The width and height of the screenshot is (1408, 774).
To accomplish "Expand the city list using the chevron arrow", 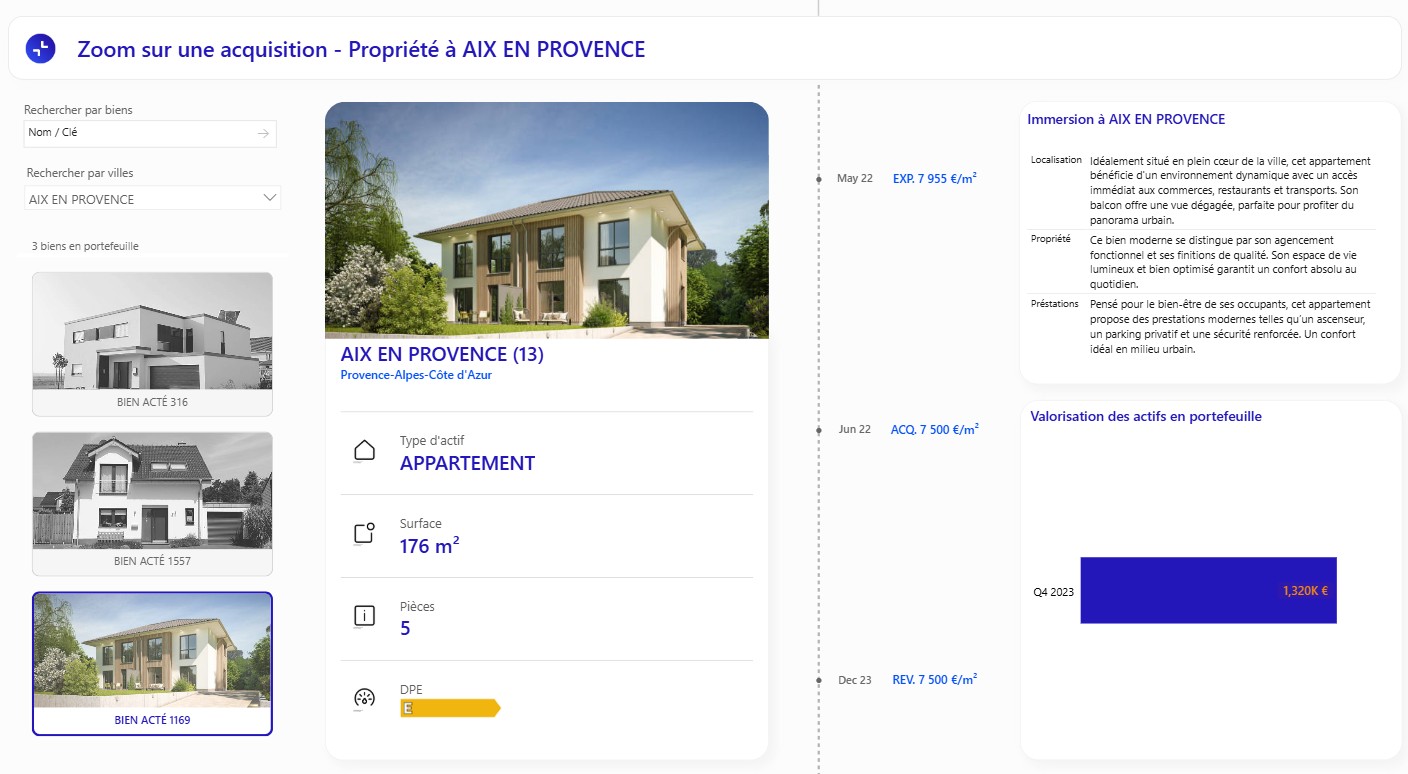I will tap(270, 198).
